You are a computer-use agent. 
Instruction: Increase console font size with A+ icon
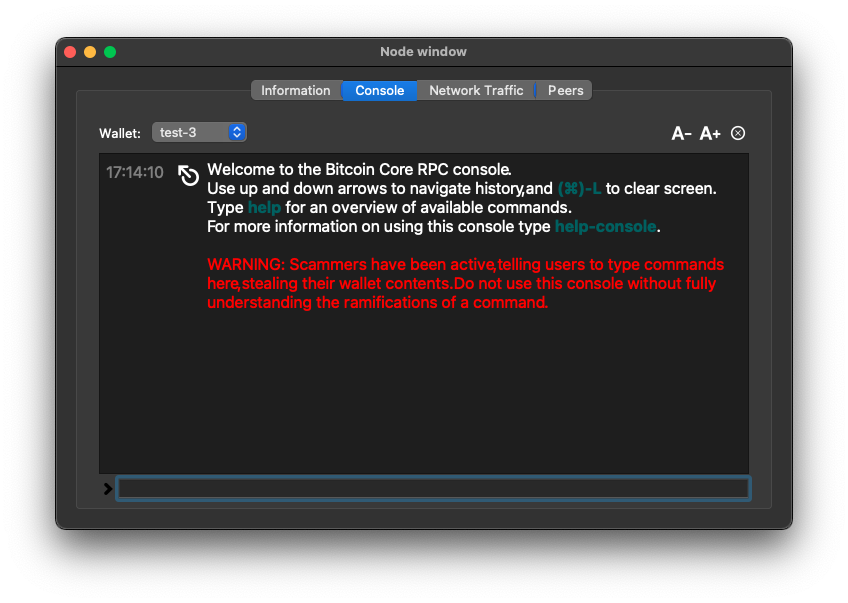[710, 133]
